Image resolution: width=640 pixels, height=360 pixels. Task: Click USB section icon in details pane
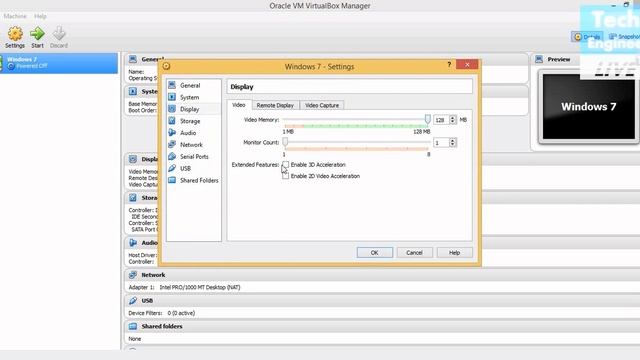(x=133, y=301)
